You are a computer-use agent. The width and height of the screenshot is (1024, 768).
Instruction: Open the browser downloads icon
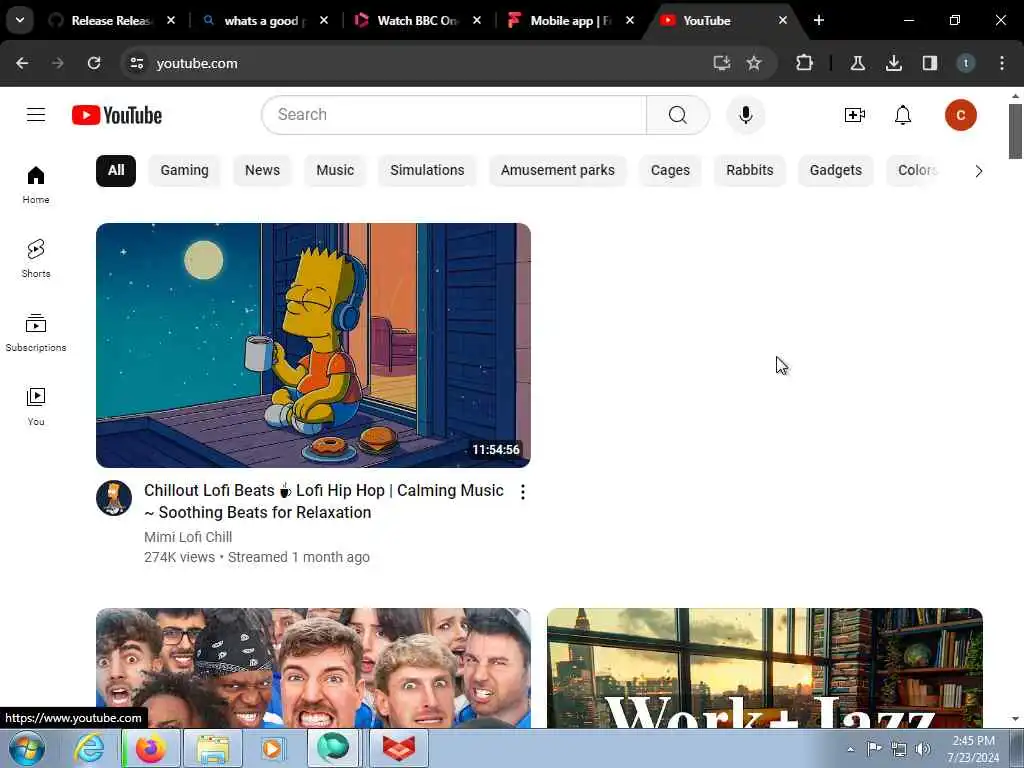click(893, 63)
